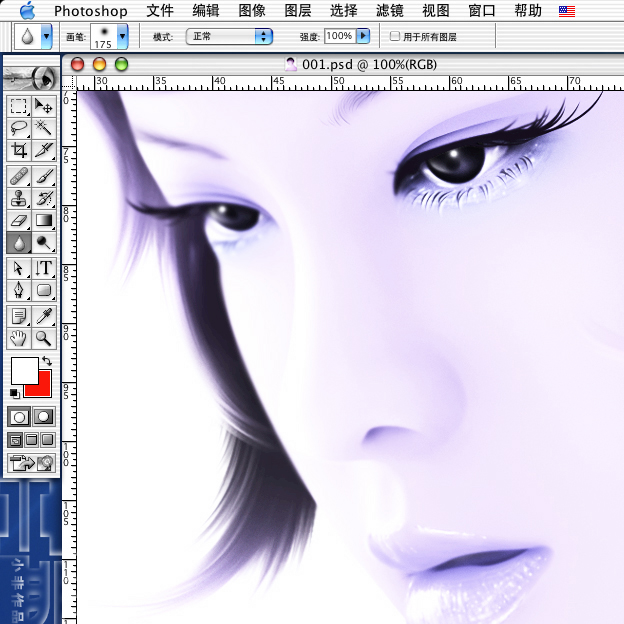
Task: Switch to standard editing mode
Action: pos(19,417)
